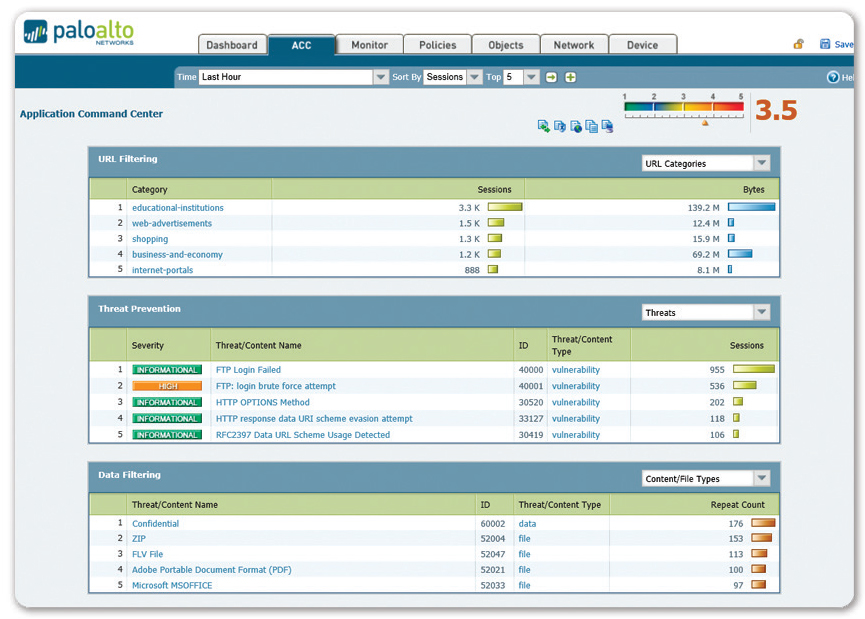Click the first report icon with green arrows

point(543,126)
